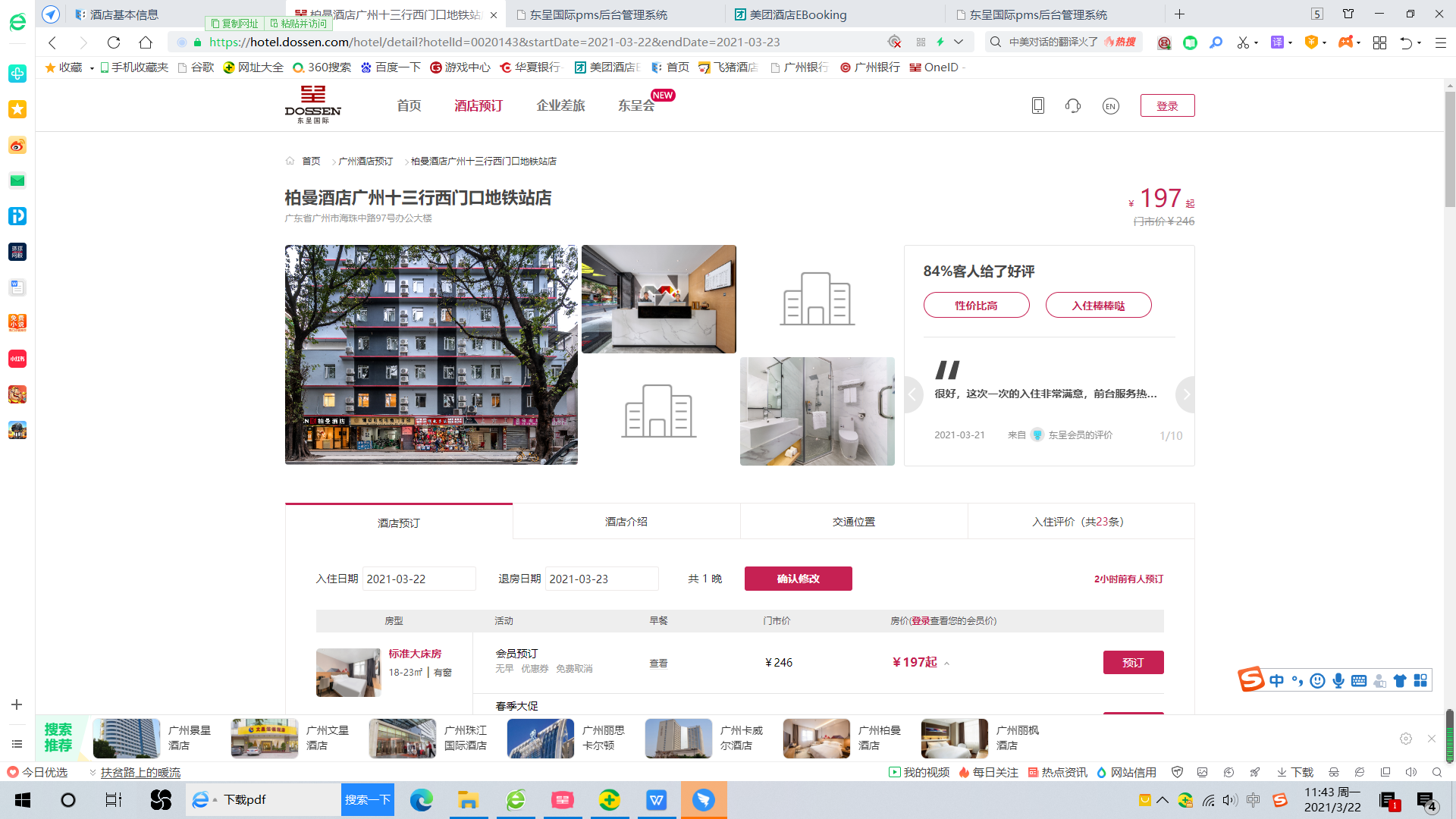
Task: Expand favorites dropdown arrow
Action: click(x=92, y=68)
